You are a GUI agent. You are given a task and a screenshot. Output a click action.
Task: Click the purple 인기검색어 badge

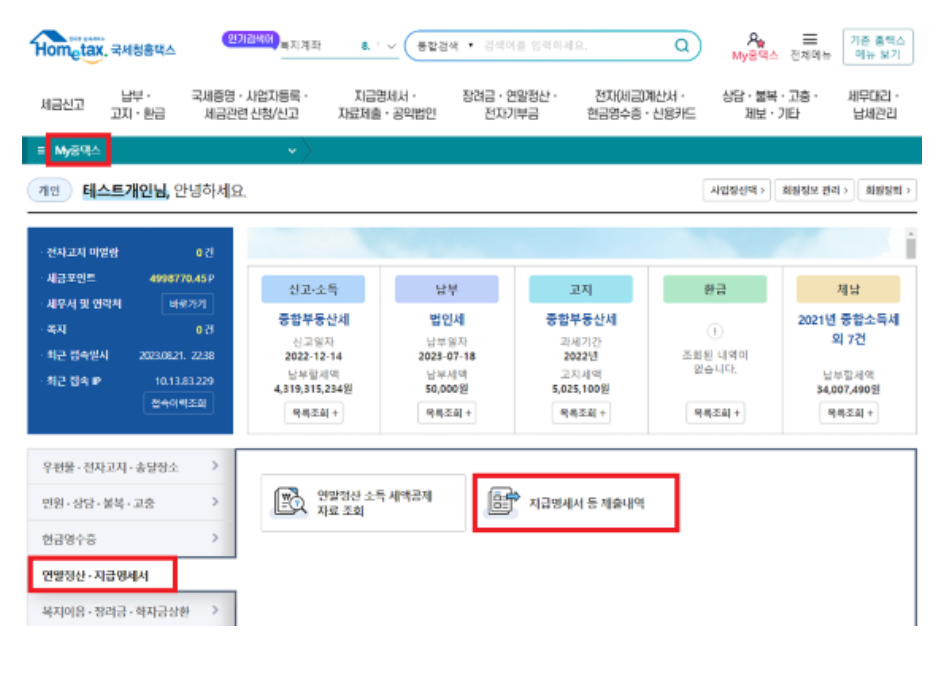[x=251, y=36]
